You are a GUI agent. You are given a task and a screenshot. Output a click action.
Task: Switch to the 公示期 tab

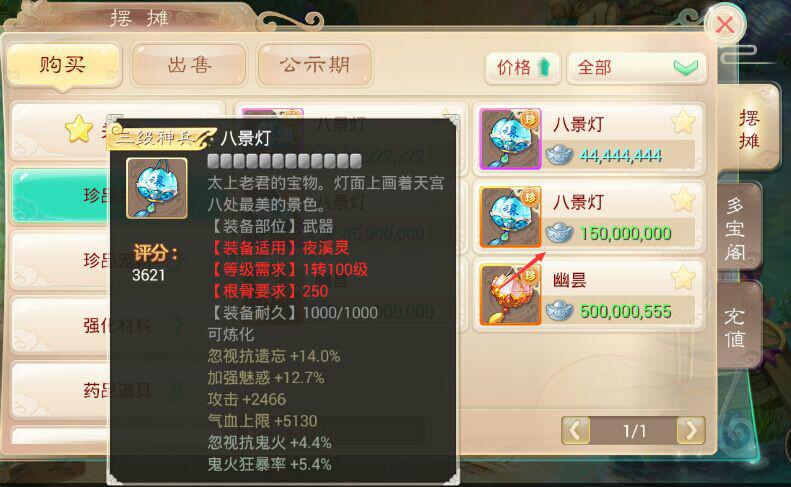click(315, 65)
